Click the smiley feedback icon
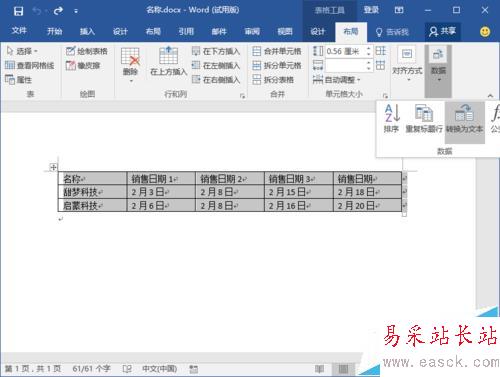Screen dimensions: 500x377 [x=485, y=32]
